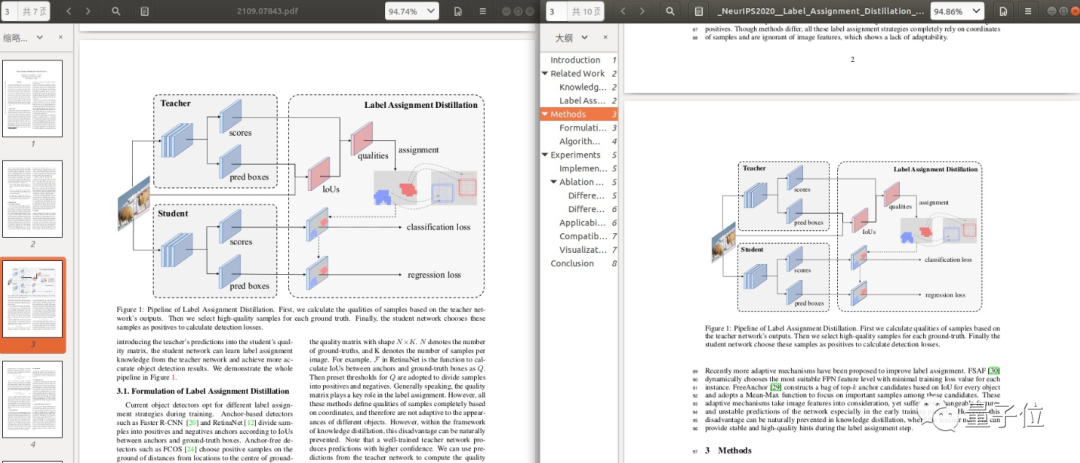Open file options in 2109.07843.pdf window
The image size is (1080, 463).
[x=458, y=11]
